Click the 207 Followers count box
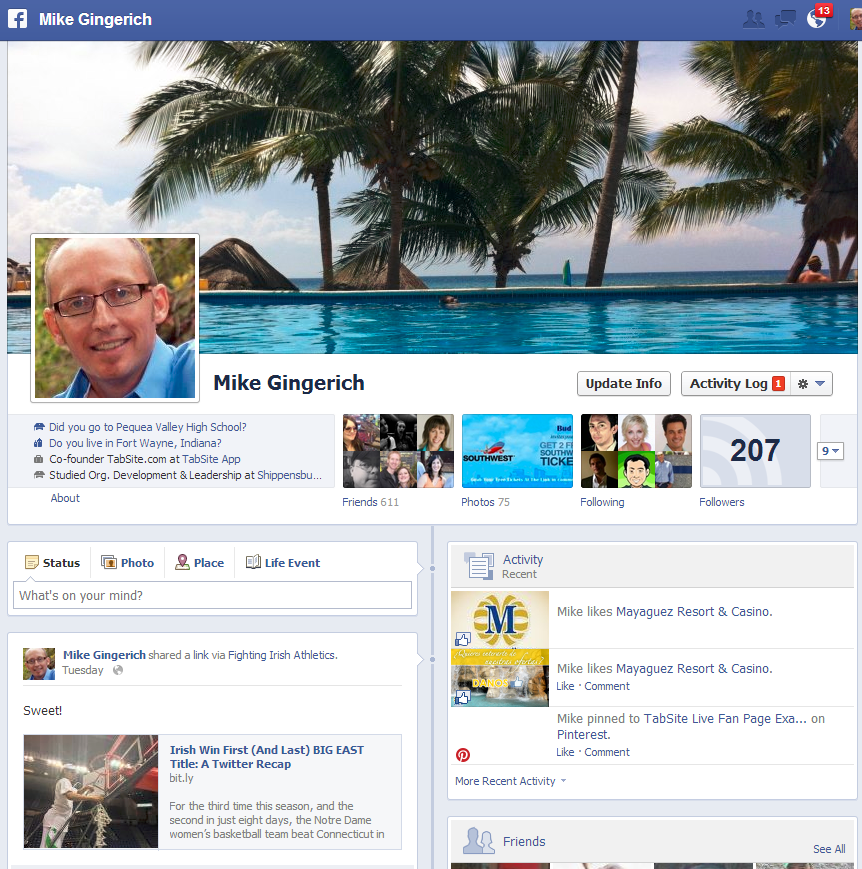Viewport: 862px width, 869px height. pyautogui.click(x=755, y=451)
